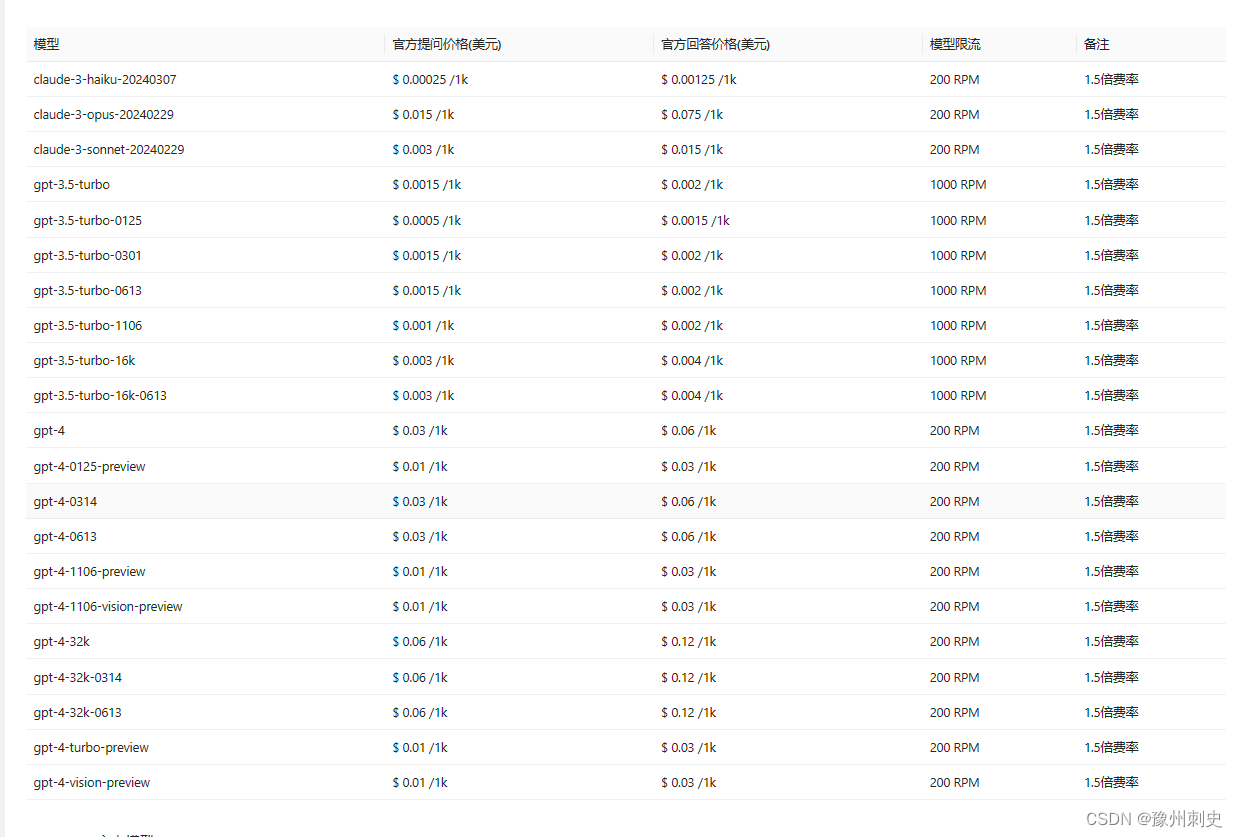Click gpt-4-turbo-preview question price $ 0.01 /1k
This screenshot has width=1238, height=837.
tap(420, 747)
